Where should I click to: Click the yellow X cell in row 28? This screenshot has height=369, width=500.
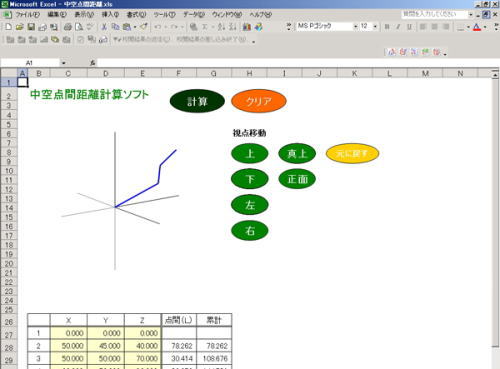click(x=69, y=346)
